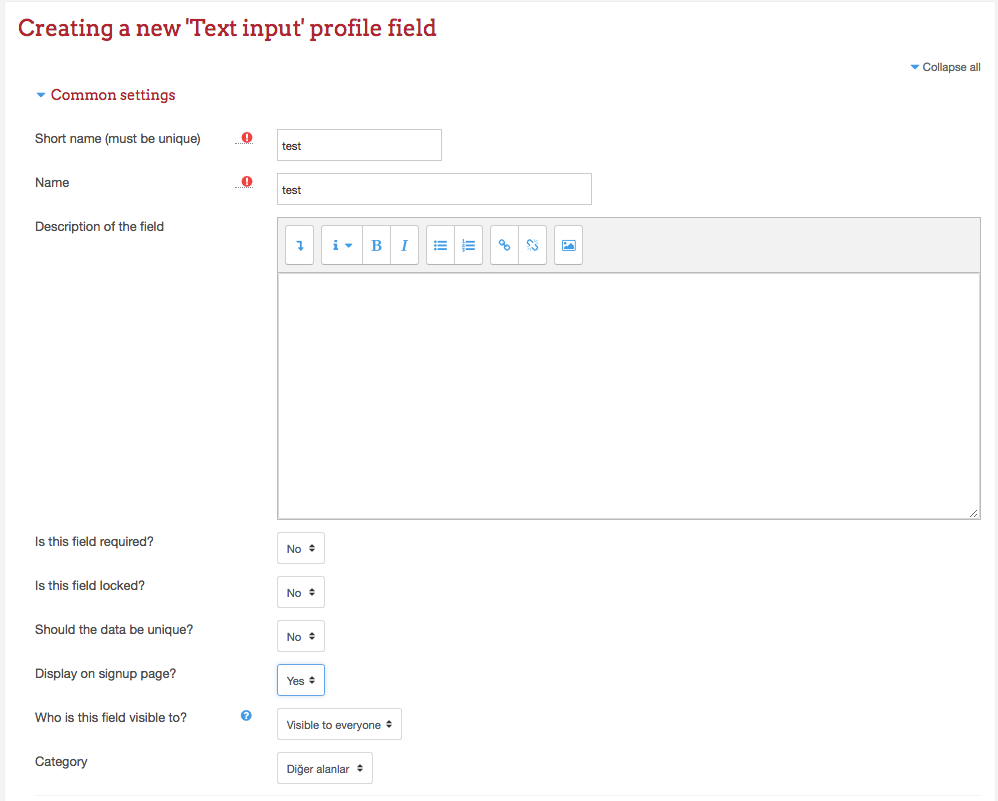The width and height of the screenshot is (998, 801).
Task: Toggle the editor's show more buttons icon
Action: tap(300, 245)
